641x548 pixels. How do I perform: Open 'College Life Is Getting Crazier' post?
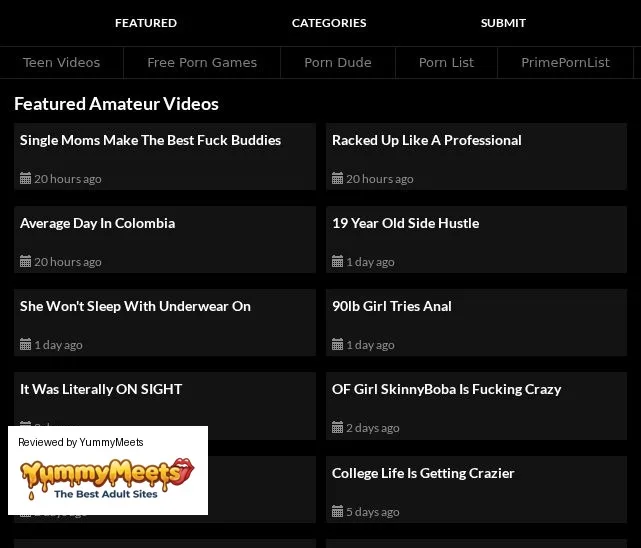pos(423,473)
